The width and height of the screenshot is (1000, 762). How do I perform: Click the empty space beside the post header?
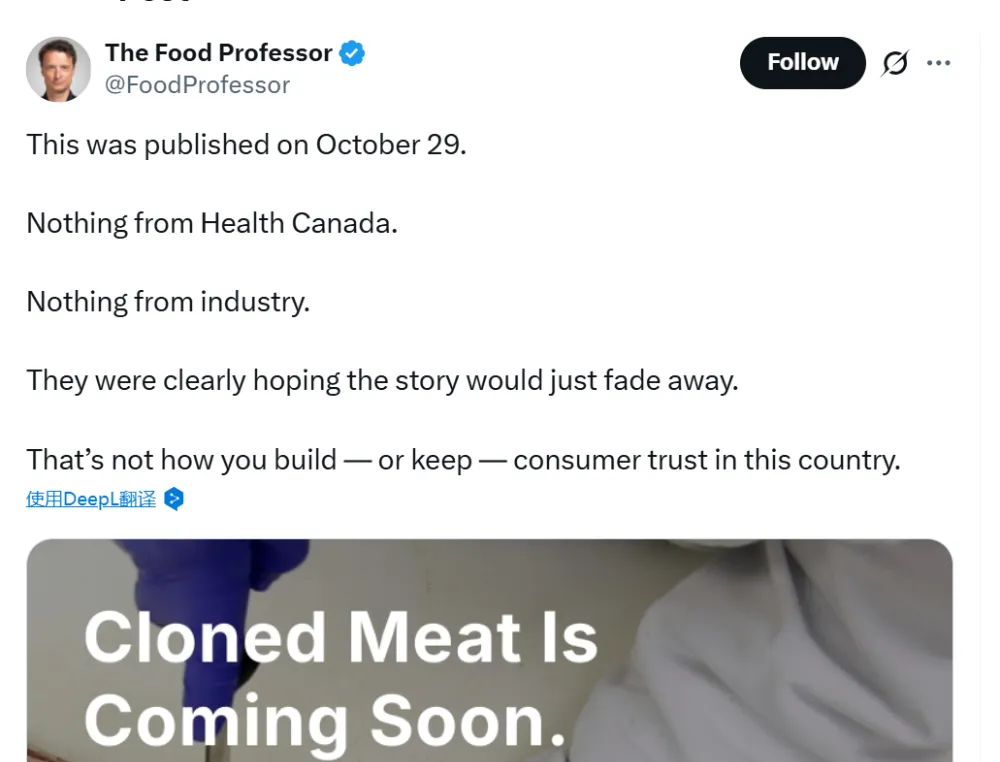tap(550, 65)
